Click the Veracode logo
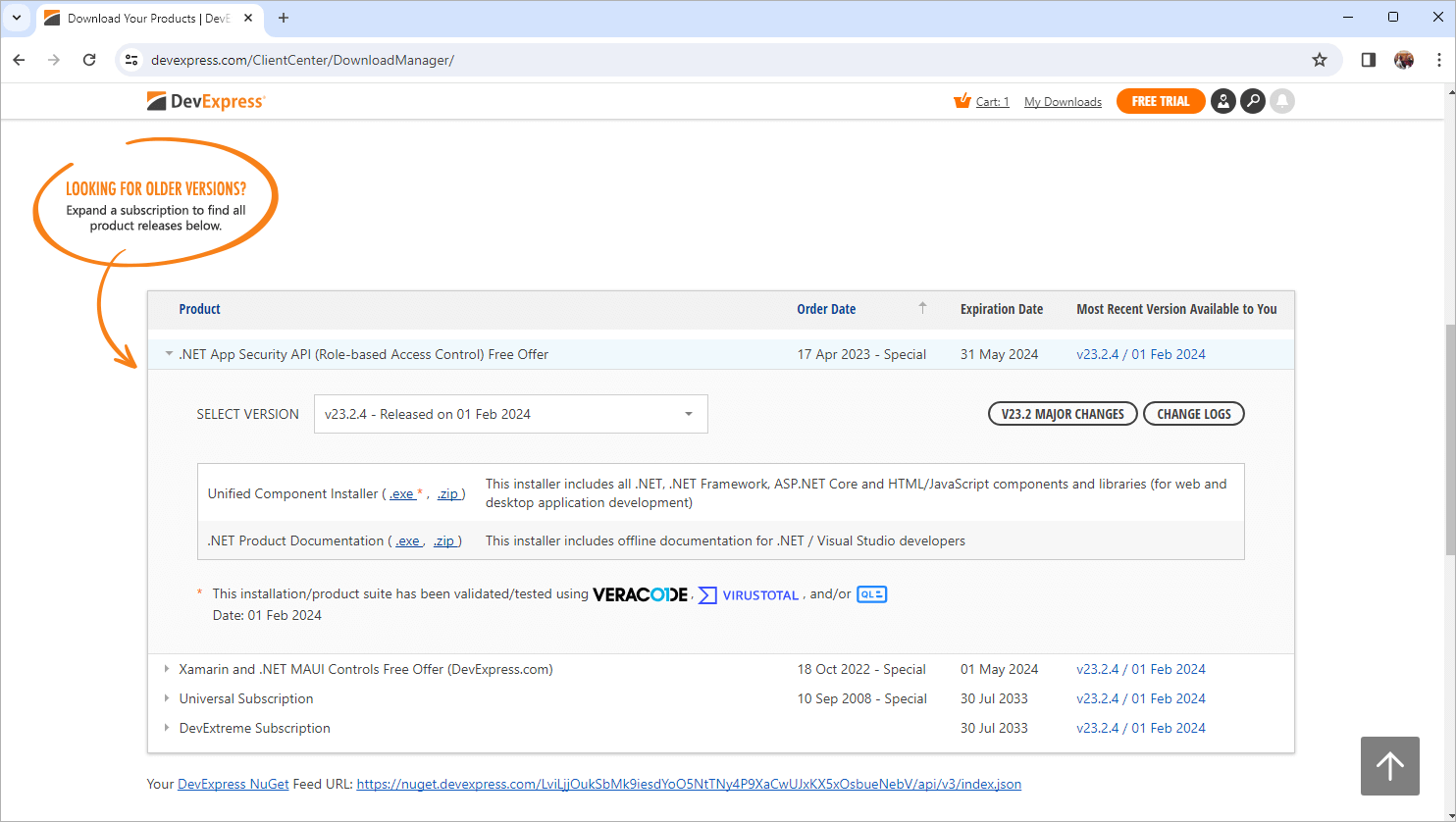 (x=639, y=593)
